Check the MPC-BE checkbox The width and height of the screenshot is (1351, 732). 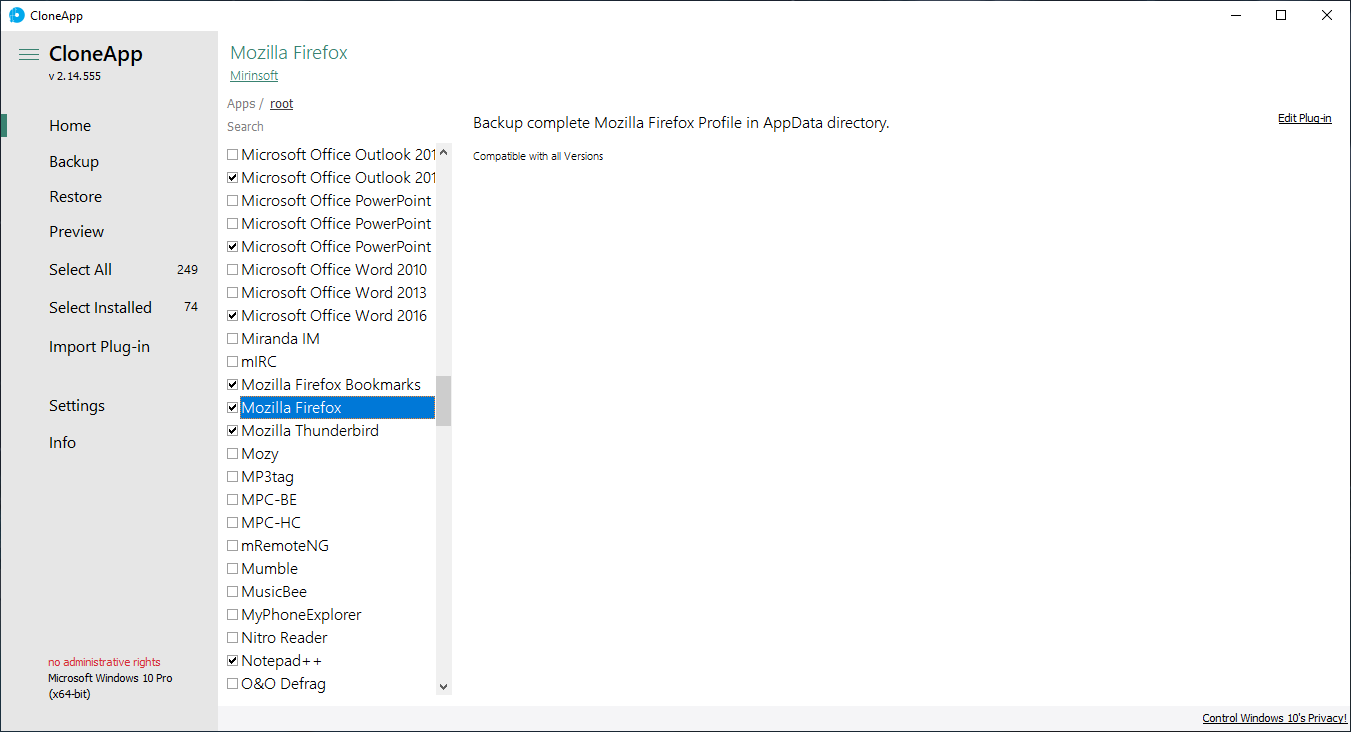click(x=233, y=500)
